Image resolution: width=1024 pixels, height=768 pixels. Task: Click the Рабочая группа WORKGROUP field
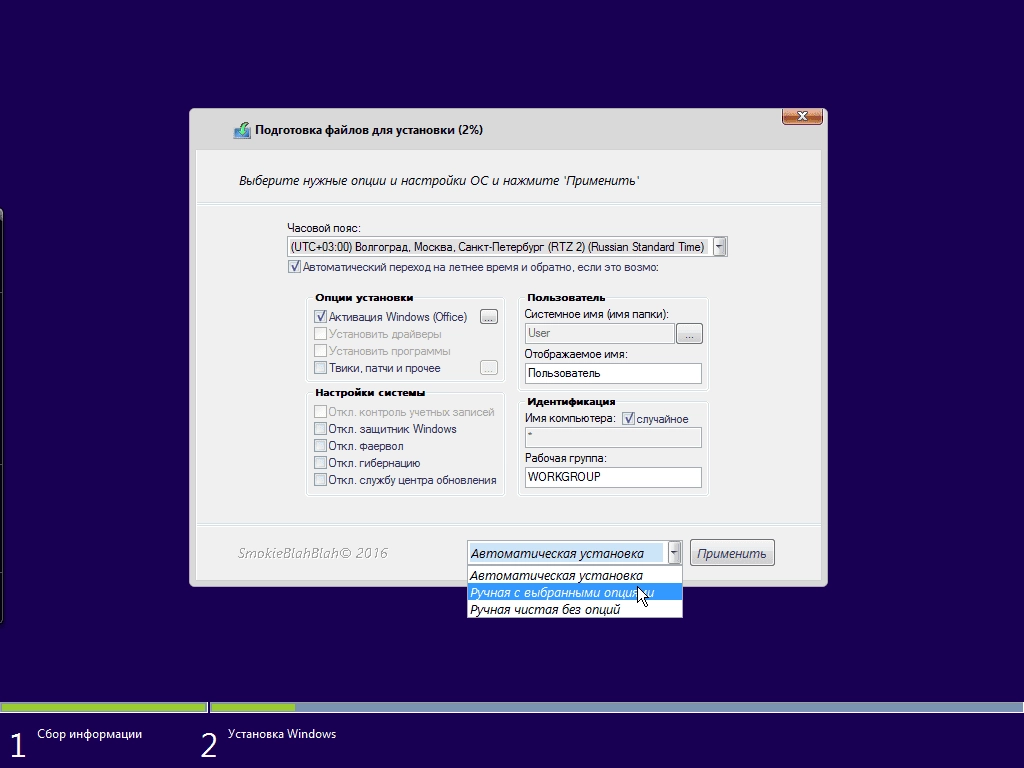[613, 477]
